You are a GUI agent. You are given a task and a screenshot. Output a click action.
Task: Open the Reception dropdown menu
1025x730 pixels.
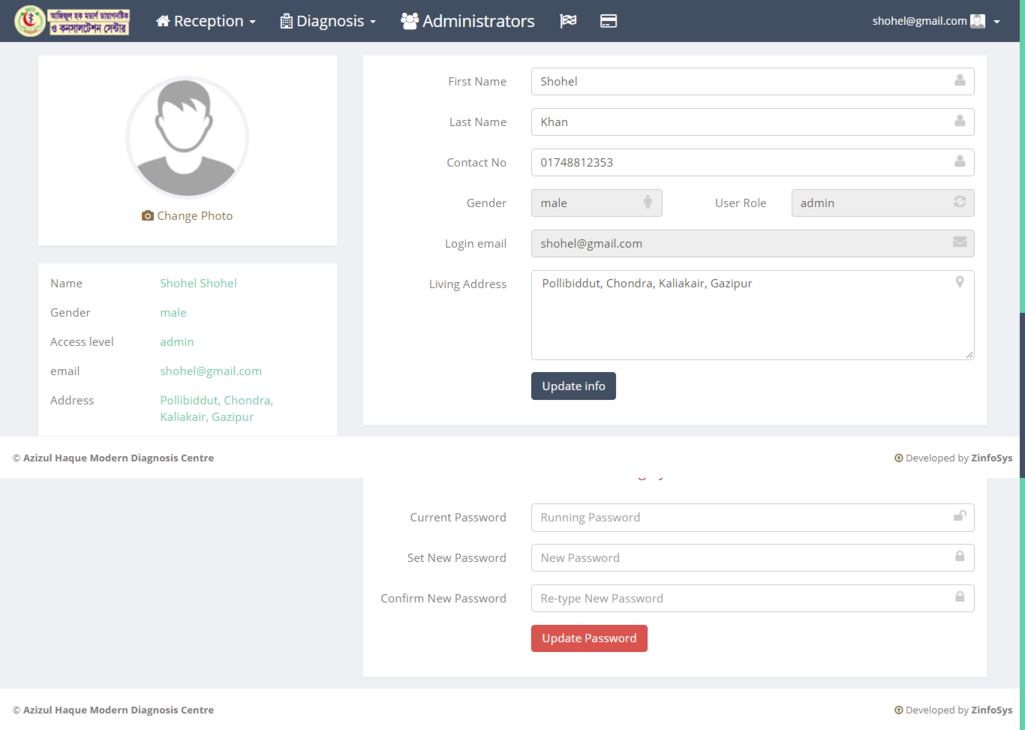(x=206, y=21)
